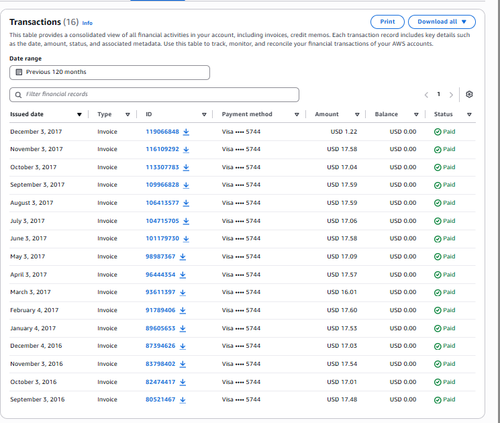This screenshot has width=500, height=423.
Task: Download invoice 104715705 via its download icon
Action: [186, 221]
